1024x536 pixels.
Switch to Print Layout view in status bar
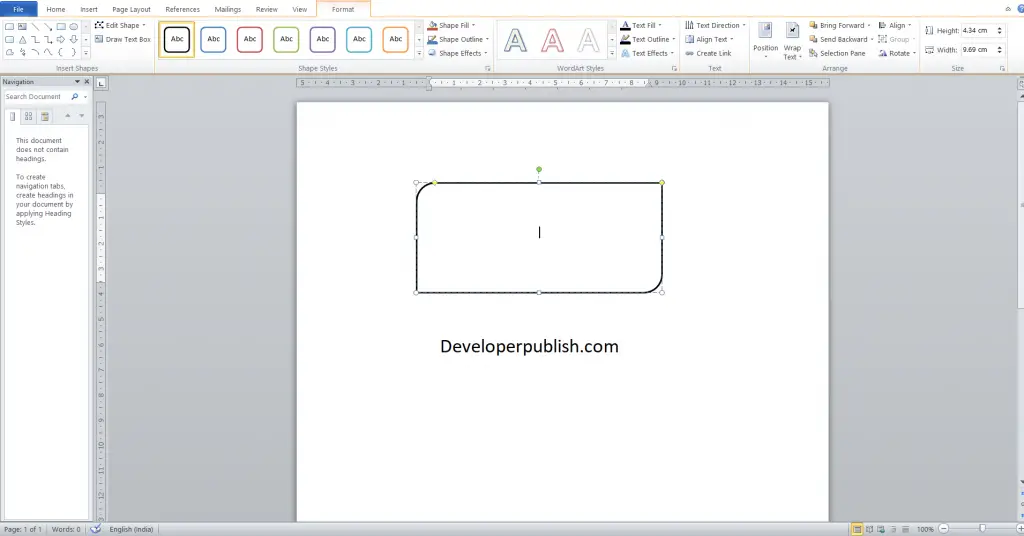[857, 529]
